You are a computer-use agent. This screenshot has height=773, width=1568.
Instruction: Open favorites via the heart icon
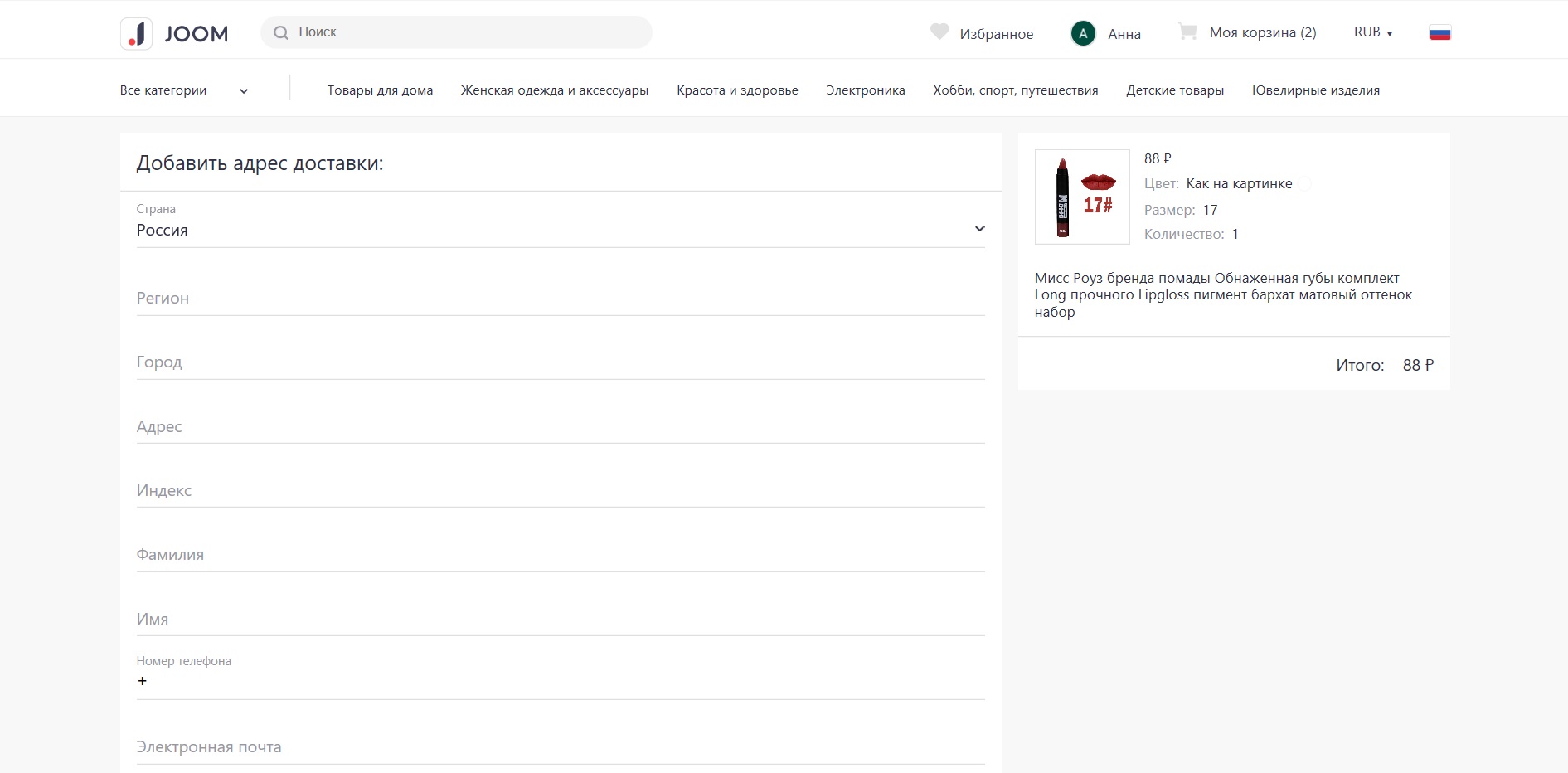939,32
